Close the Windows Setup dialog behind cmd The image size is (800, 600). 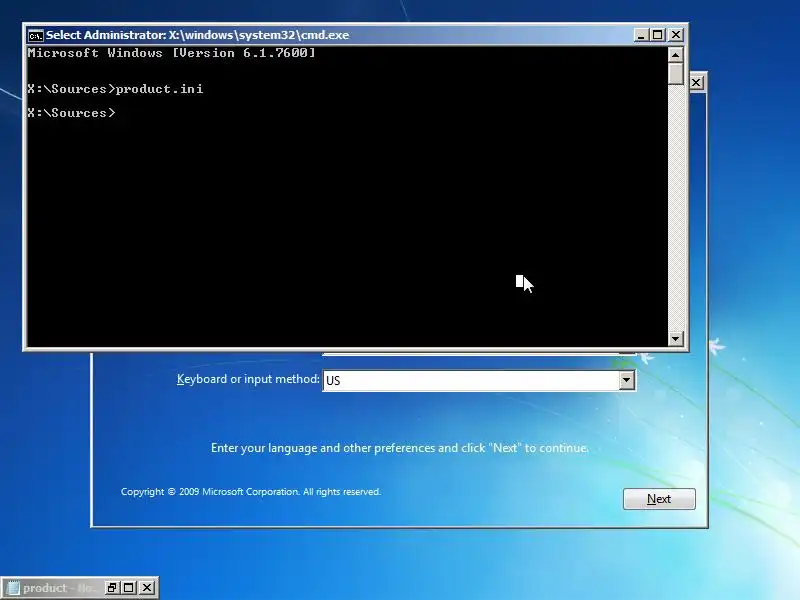[696, 83]
